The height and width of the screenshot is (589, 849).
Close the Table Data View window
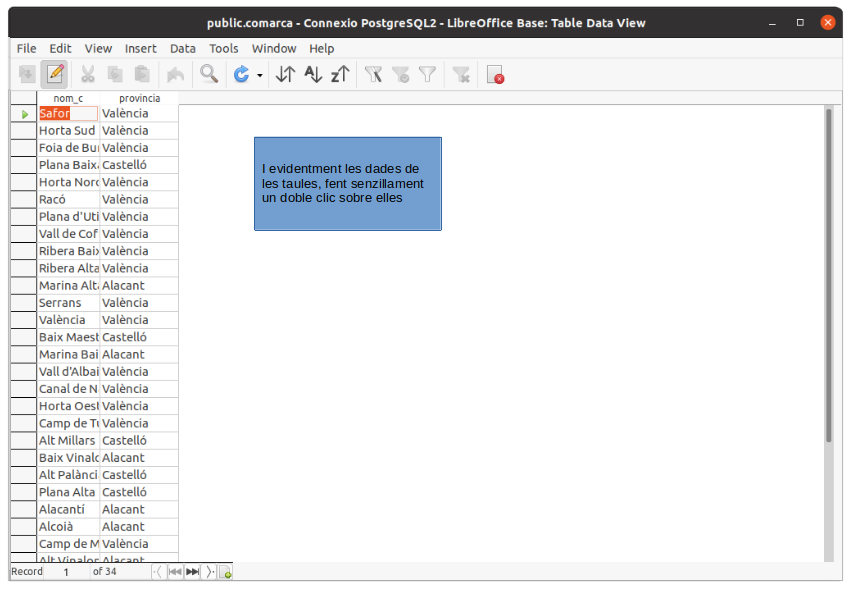point(827,22)
